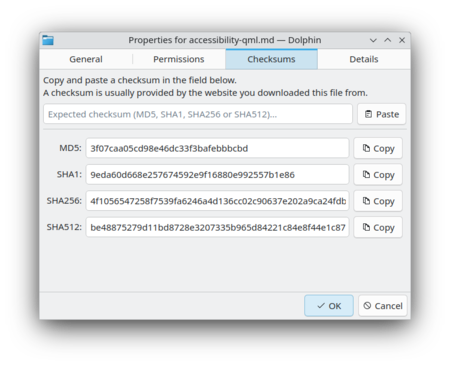Switch to the Permissions tab
Image resolution: width=450 pixels, height=366 pixels.
pos(179,59)
